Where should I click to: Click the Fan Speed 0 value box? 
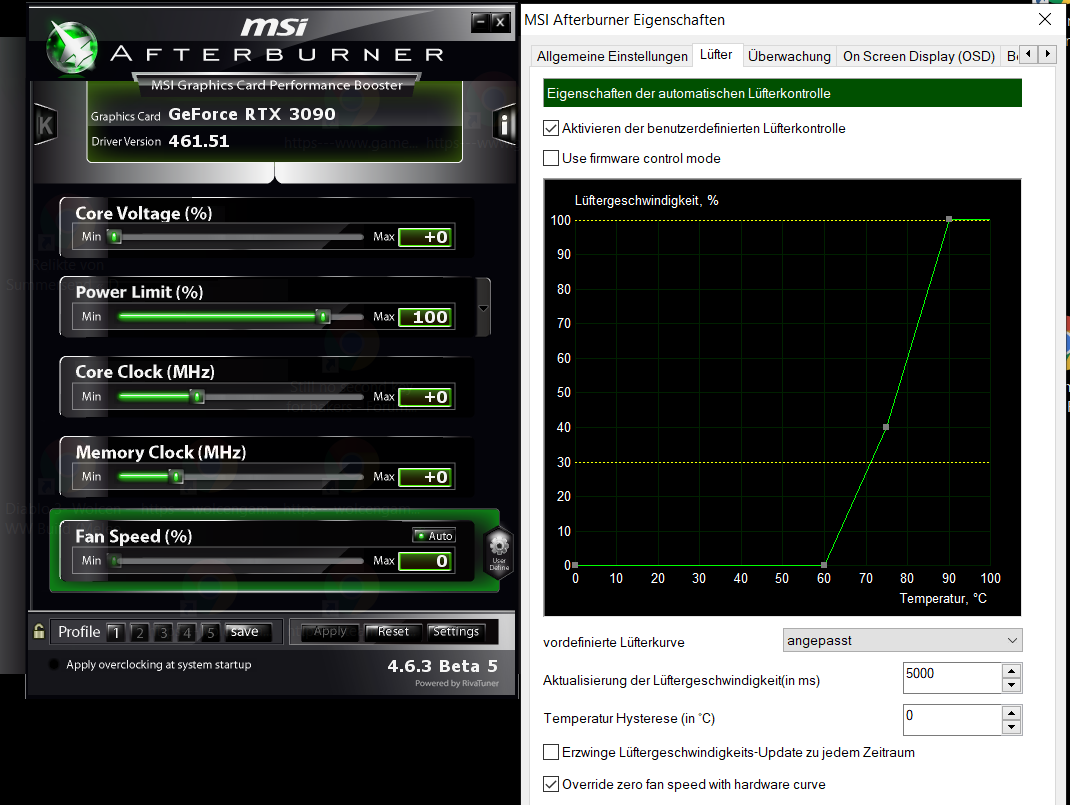pos(426,561)
